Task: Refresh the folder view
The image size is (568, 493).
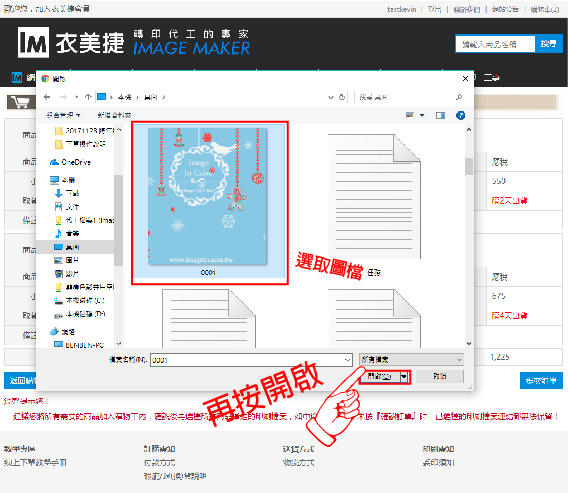Action: (342, 97)
